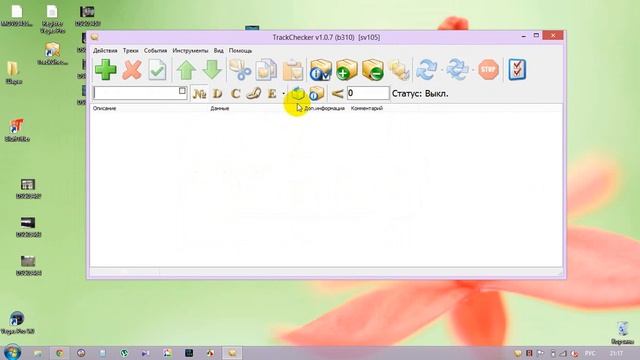Image resolution: width=640 pixels, height=360 pixels.
Task: Open the Треки menu
Action: pyautogui.click(x=131, y=51)
